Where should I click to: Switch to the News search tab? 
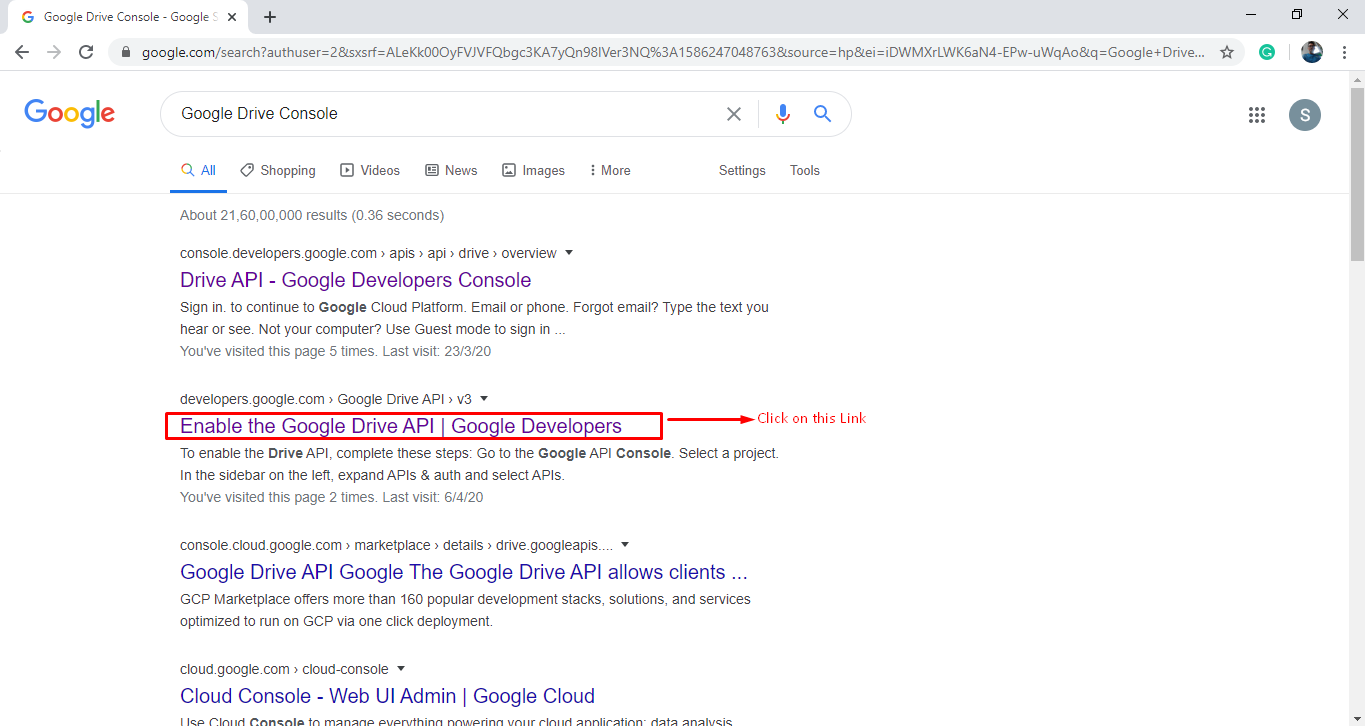pyautogui.click(x=451, y=170)
